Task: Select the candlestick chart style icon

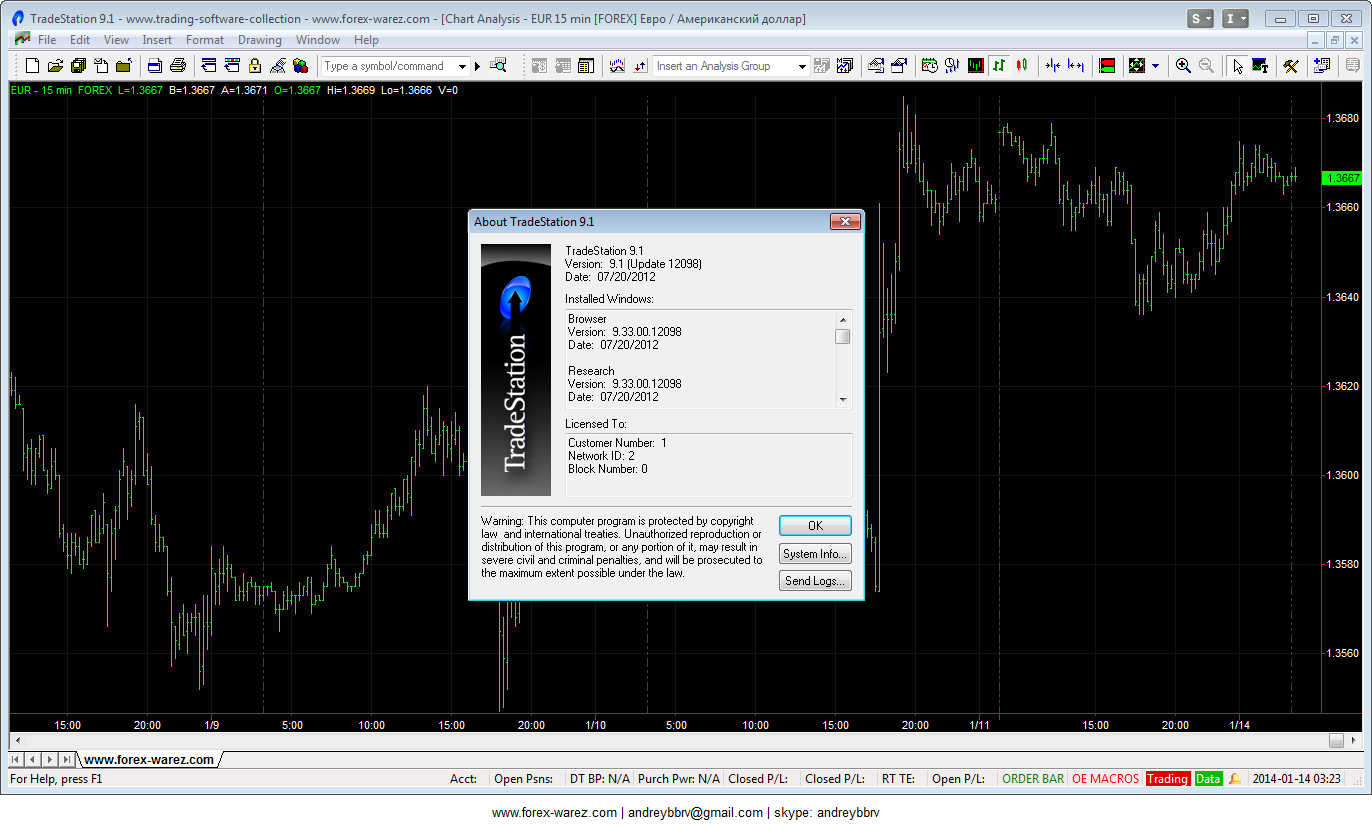Action: tap(1021, 66)
